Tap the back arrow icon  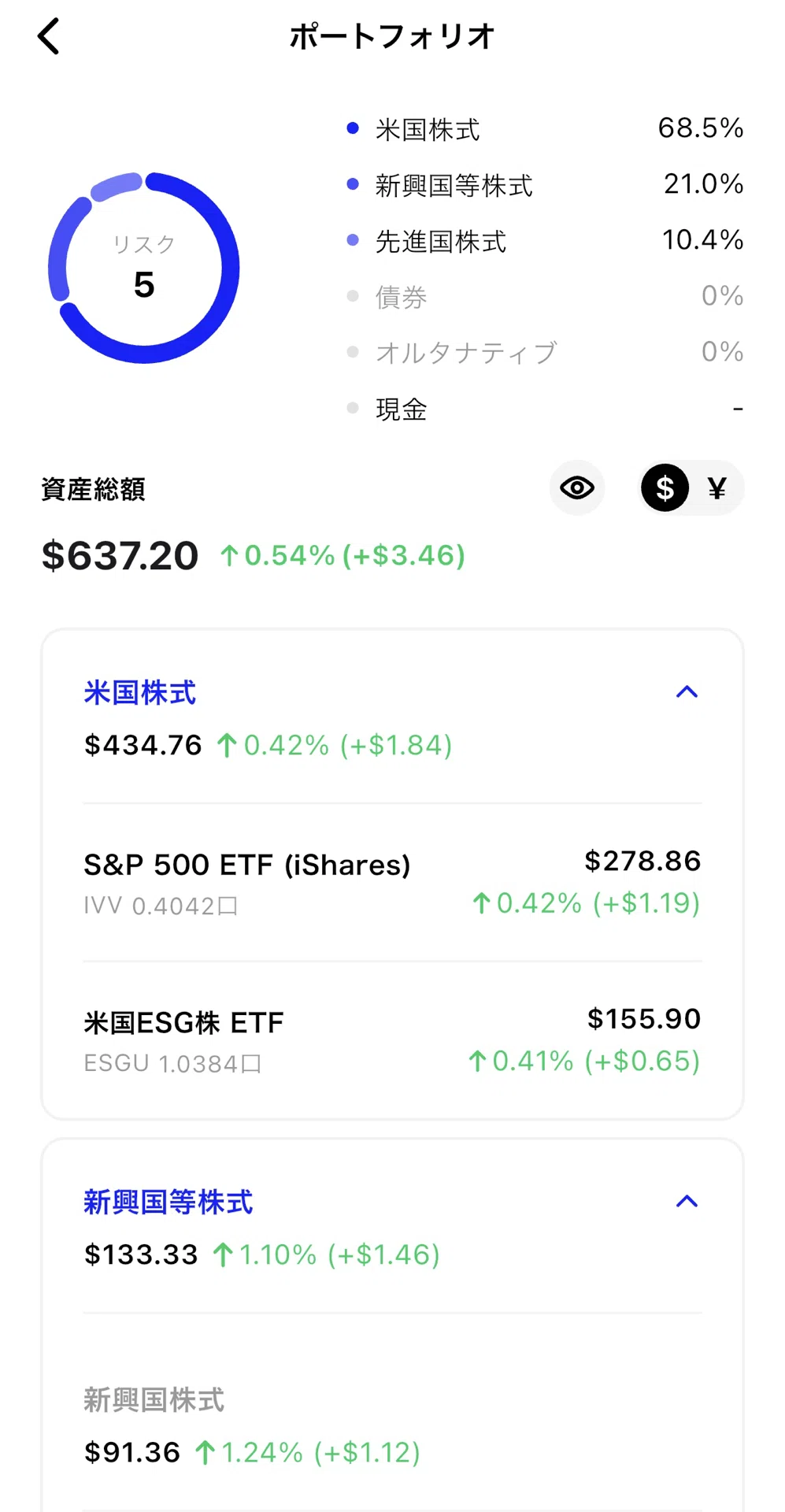(49, 36)
